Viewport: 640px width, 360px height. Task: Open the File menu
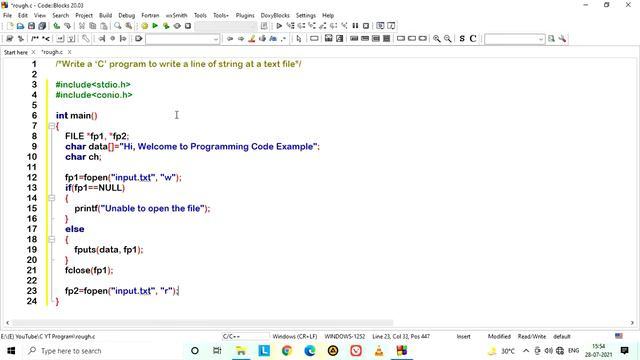pyautogui.click(x=7, y=16)
